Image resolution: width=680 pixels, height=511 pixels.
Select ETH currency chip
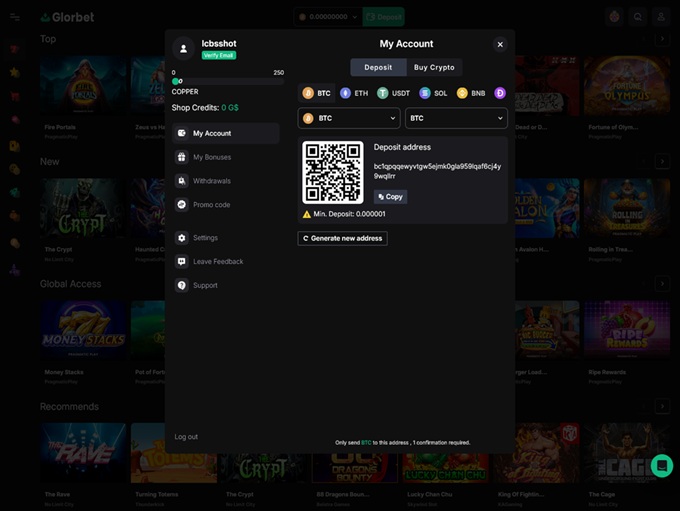[354, 93]
